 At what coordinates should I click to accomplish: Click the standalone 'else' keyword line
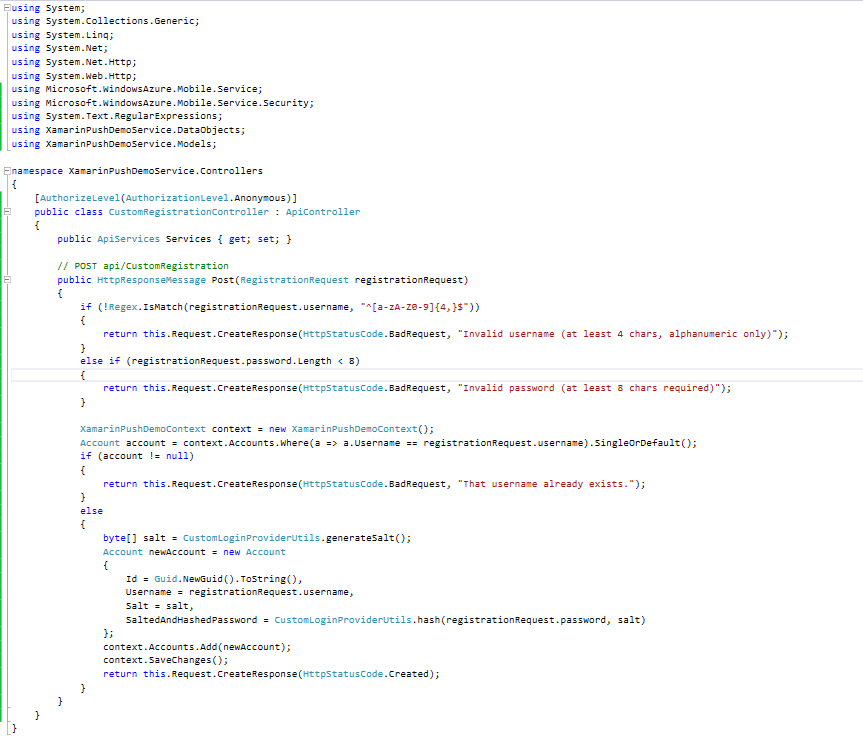click(x=91, y=511)
